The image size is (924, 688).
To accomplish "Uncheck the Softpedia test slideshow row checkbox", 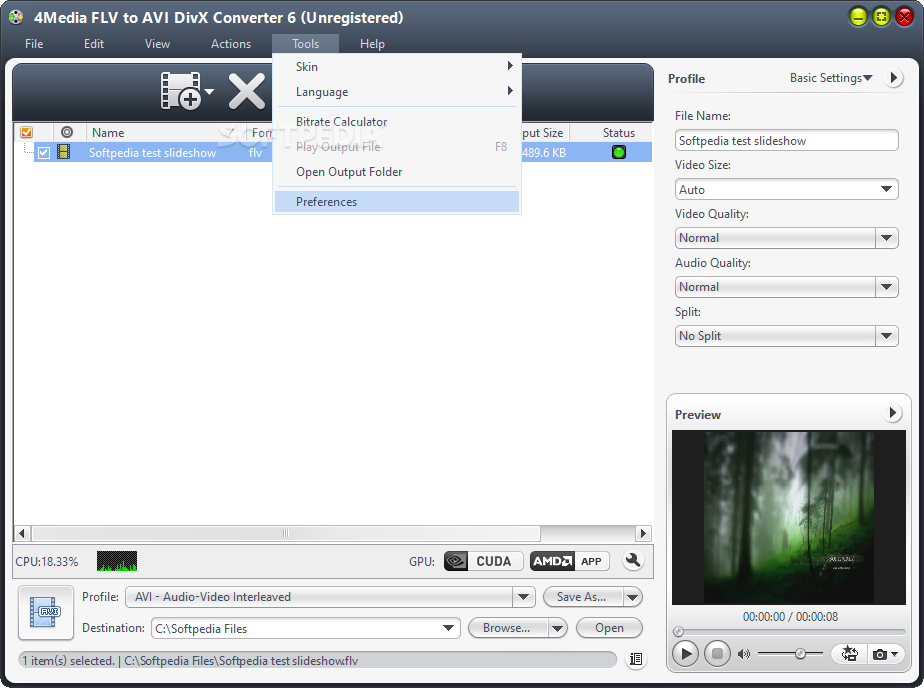I will click(44, 153).
